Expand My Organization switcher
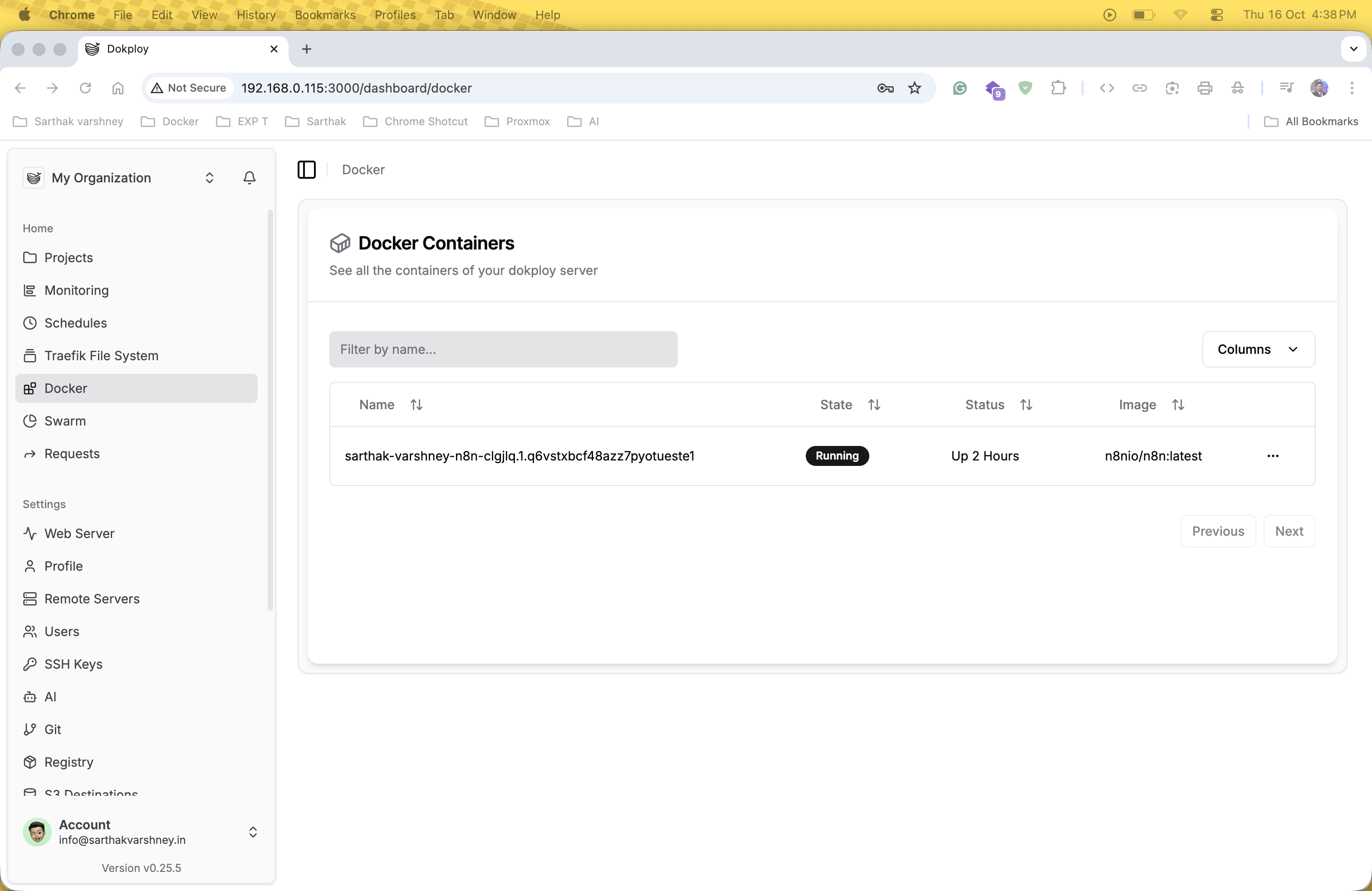 (209, 177)
